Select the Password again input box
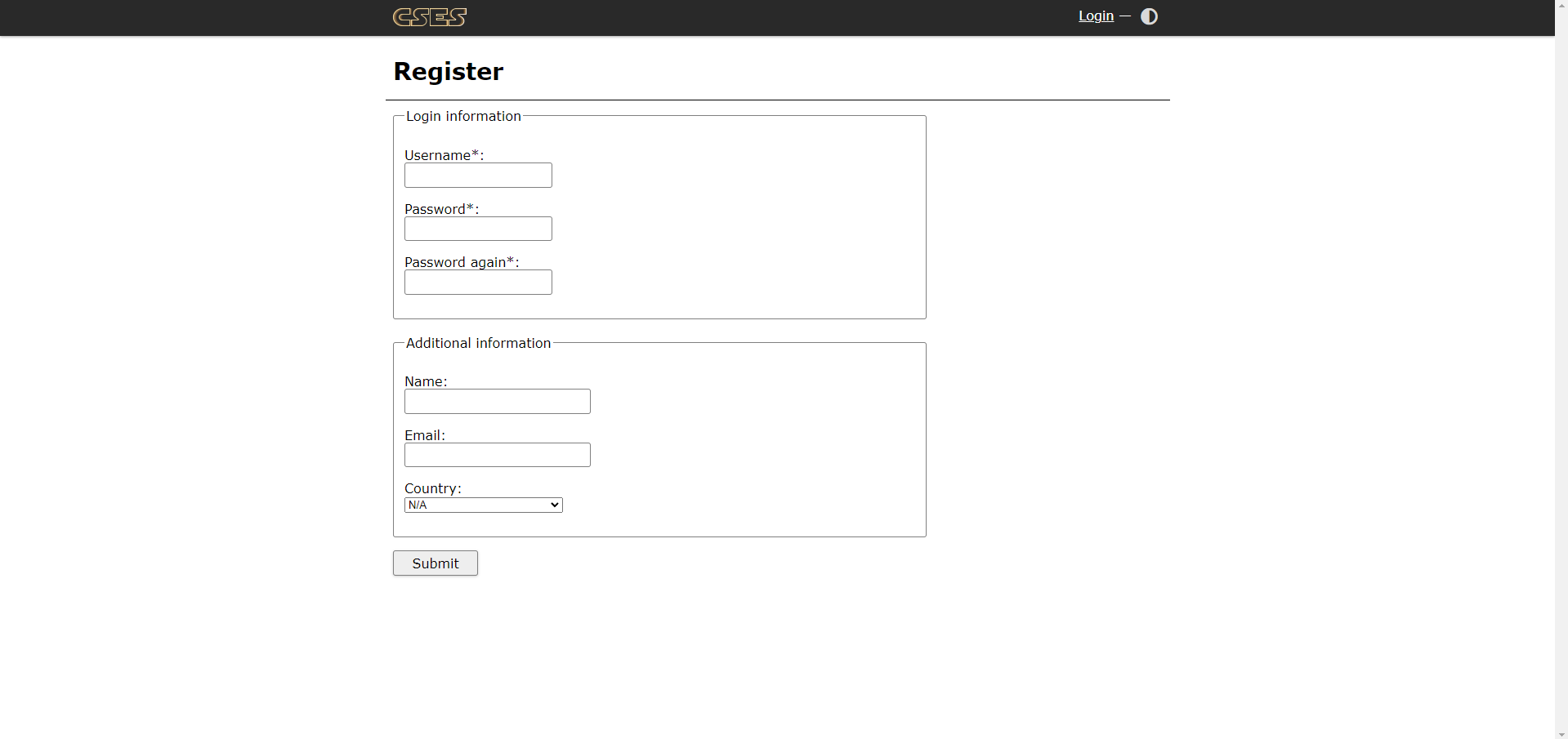 [478, 283]
